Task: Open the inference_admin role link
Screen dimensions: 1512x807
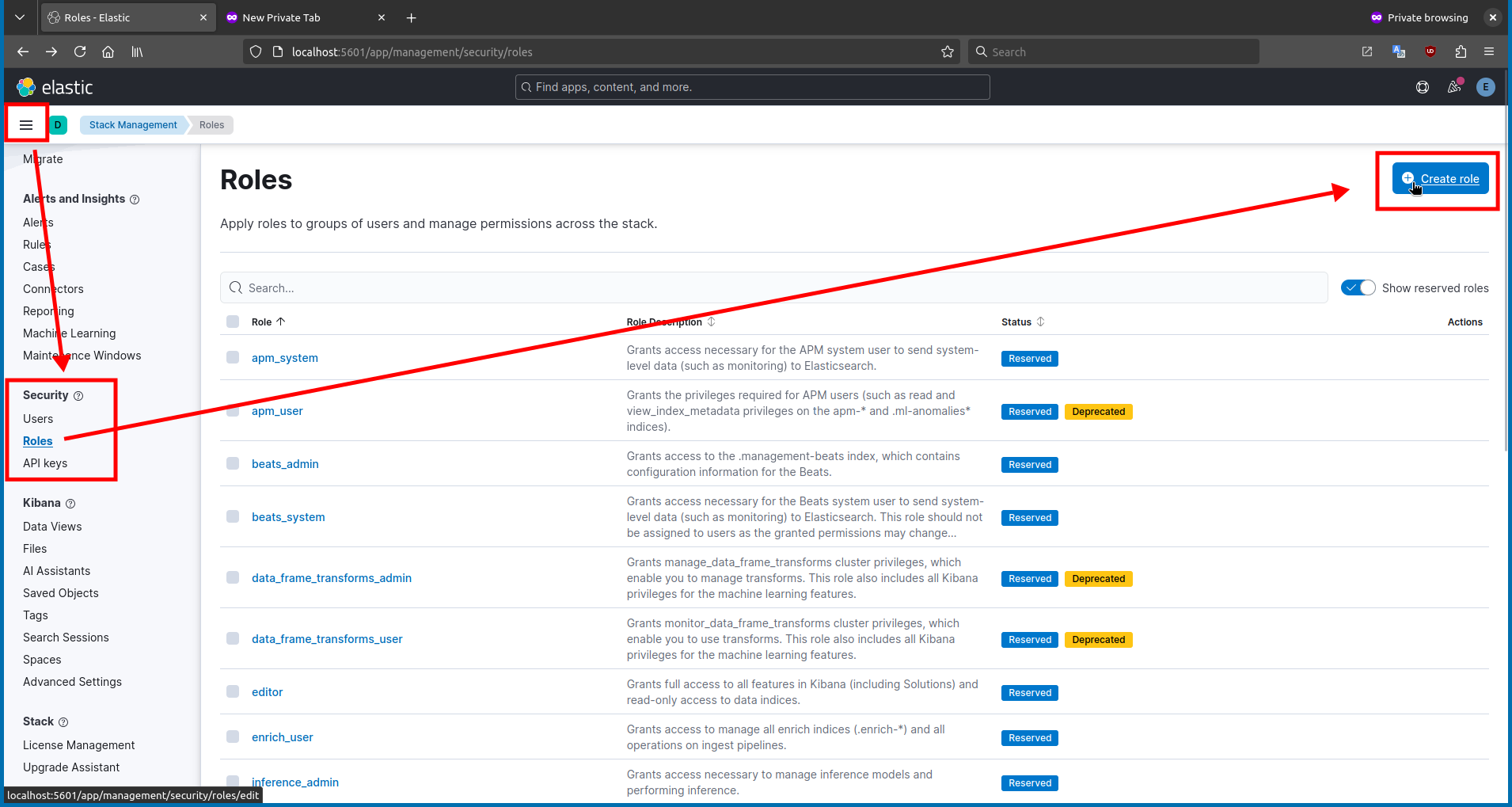Action: pos(295,782)
